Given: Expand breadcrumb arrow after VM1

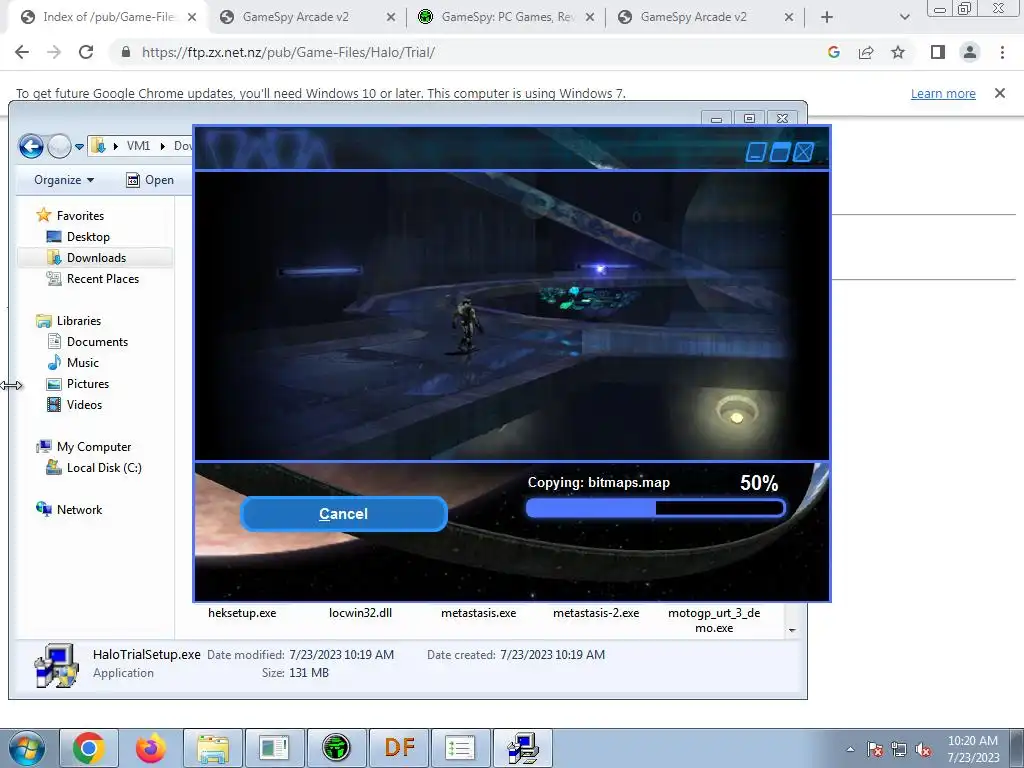Looking at the screenshot, I should point(163,146).
